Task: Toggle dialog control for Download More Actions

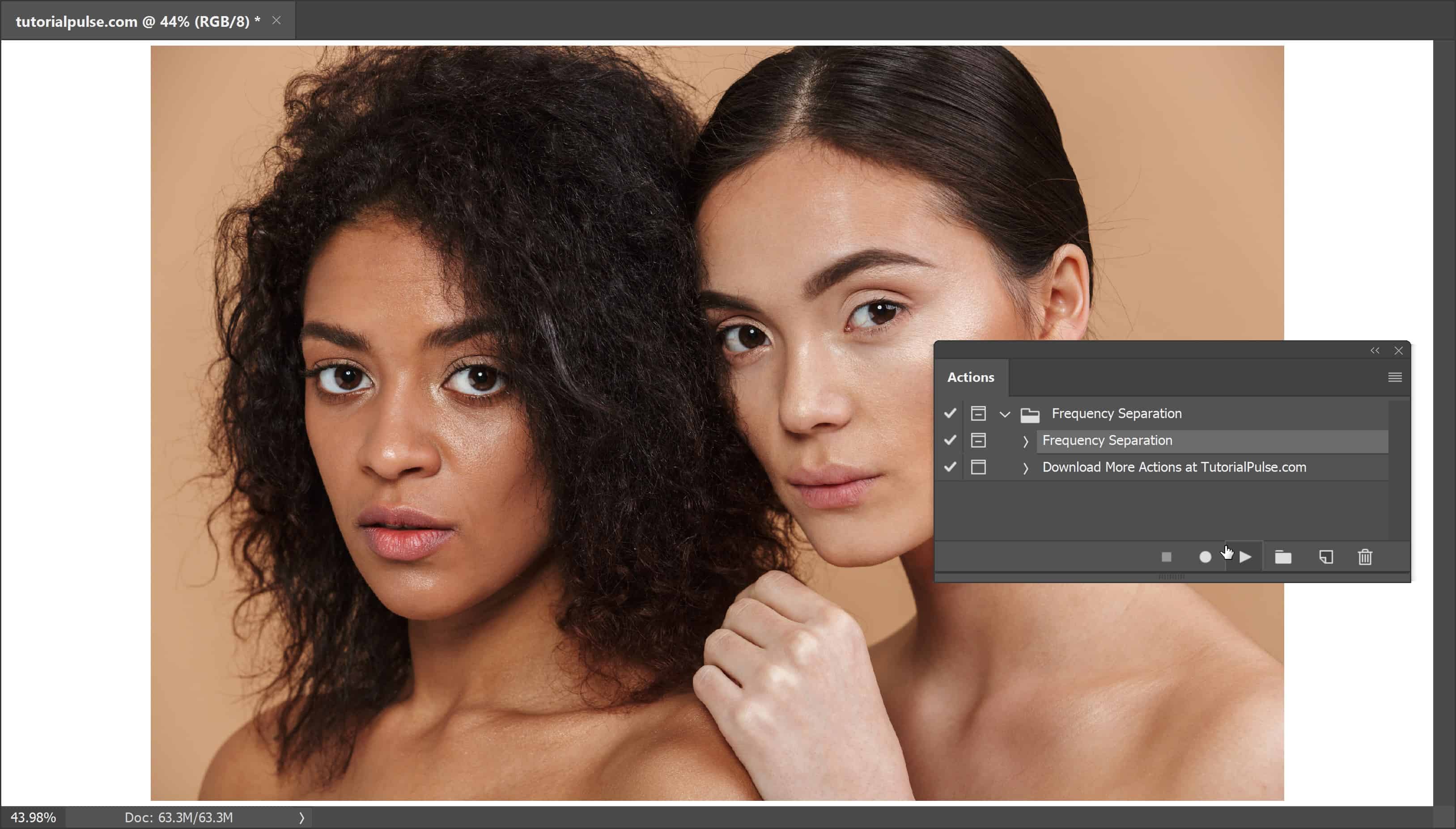Action: pos(978,467)
